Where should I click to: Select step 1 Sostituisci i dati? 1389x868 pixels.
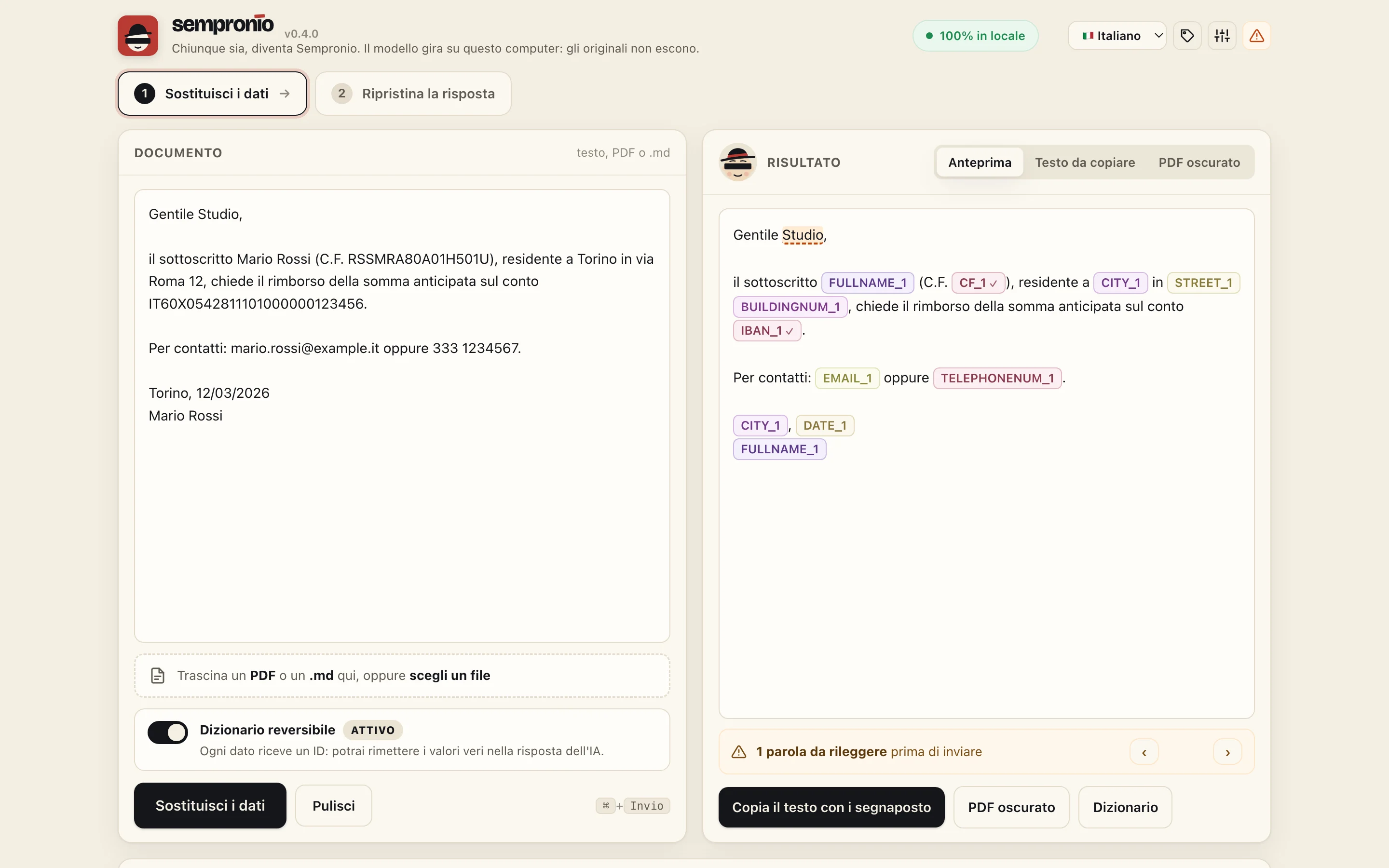[x=212, y=94]
